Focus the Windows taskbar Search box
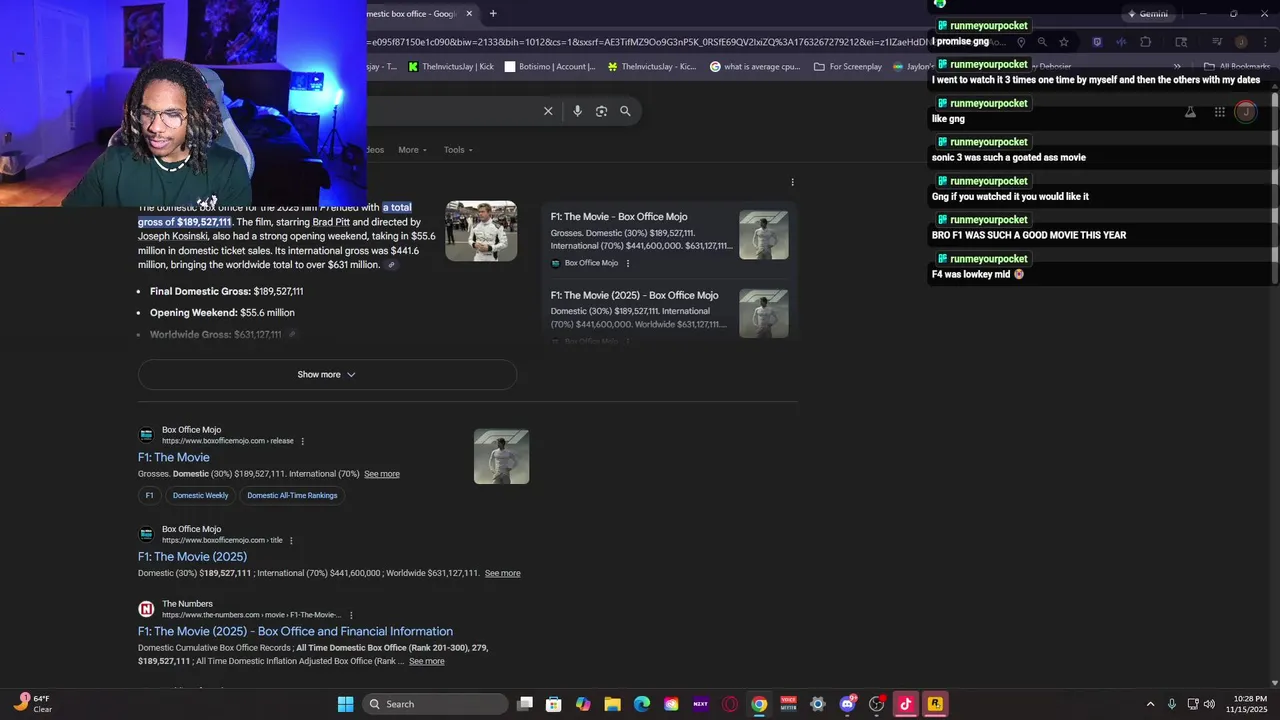This screenshot has height=720, width=1280. 435,704
